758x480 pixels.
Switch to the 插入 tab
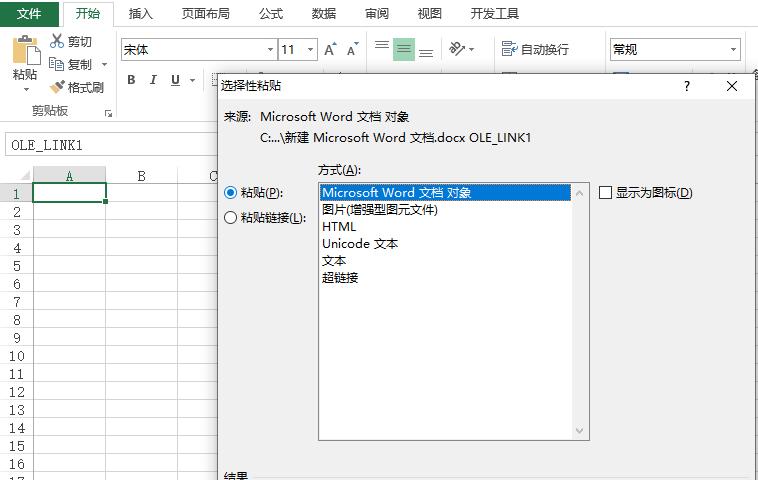coord(141,14)
